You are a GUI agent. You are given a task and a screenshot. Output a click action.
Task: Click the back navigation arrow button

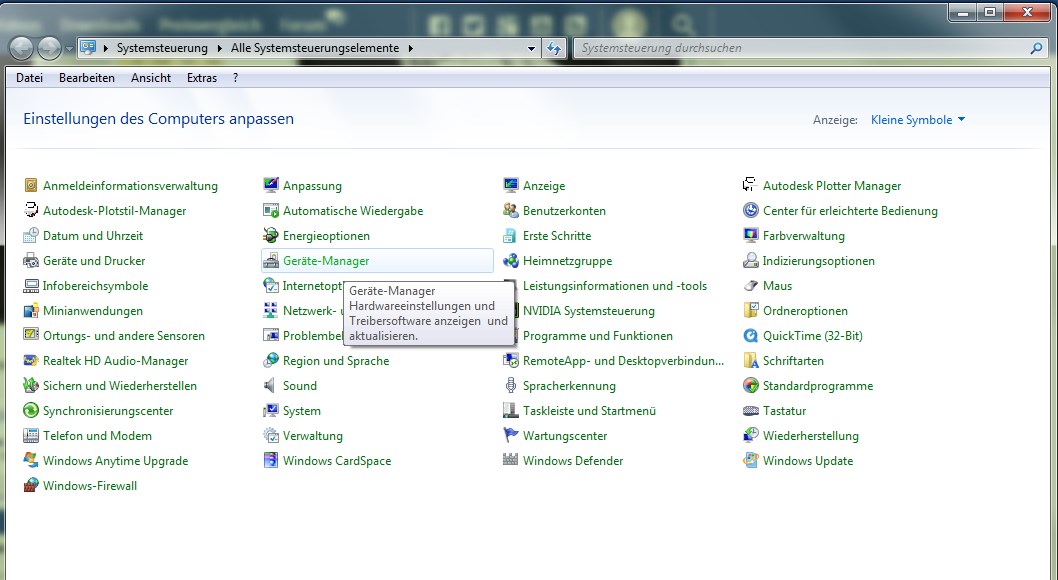click(21, 49)
